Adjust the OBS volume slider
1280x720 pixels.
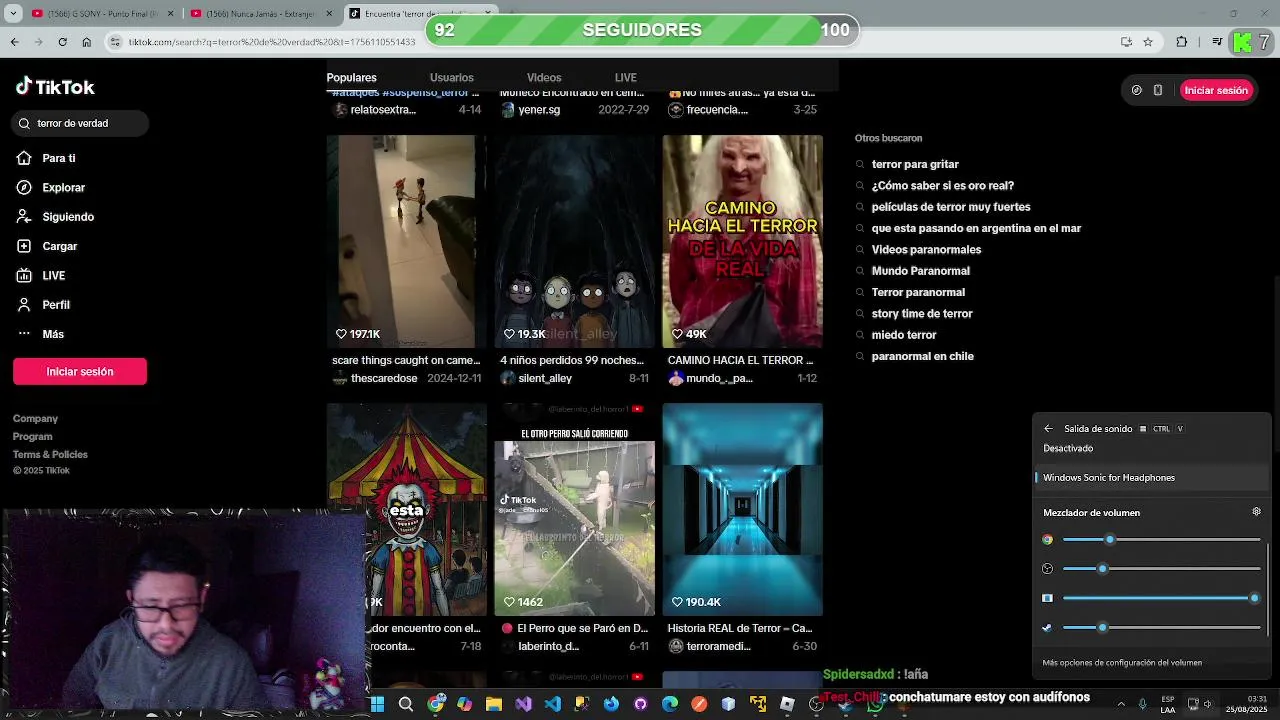[x=1161, y=569]
